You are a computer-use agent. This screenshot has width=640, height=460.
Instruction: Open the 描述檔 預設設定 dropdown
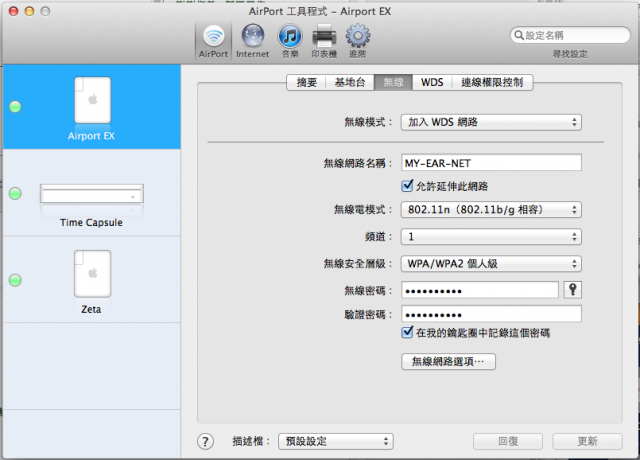click(336, 441)
